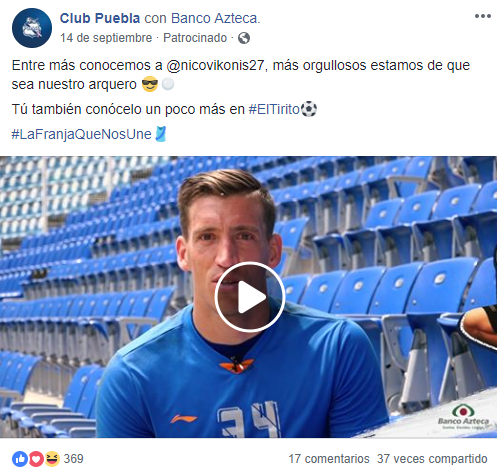Play the video with the play button
497x473 pixels.
coord(250,297)
